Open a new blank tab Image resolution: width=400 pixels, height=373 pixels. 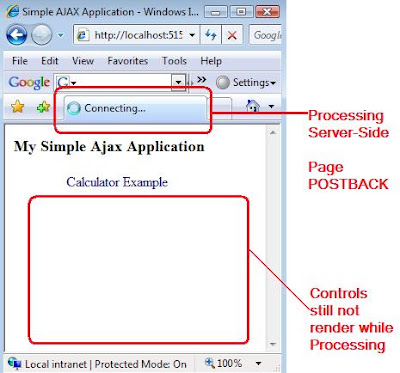221,109
